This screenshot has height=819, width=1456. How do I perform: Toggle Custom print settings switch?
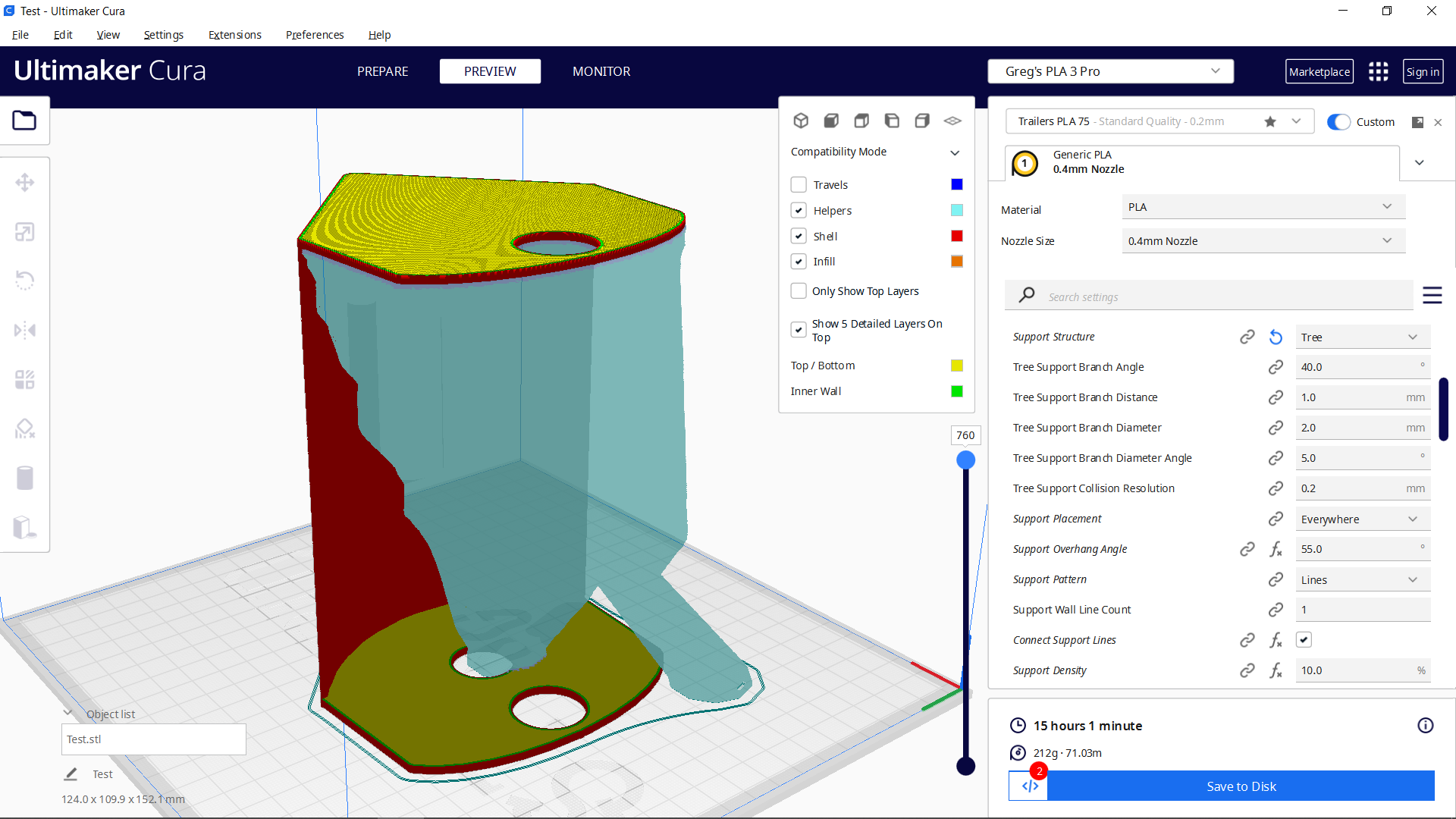pyautogui.click(x=1339, y=121)
